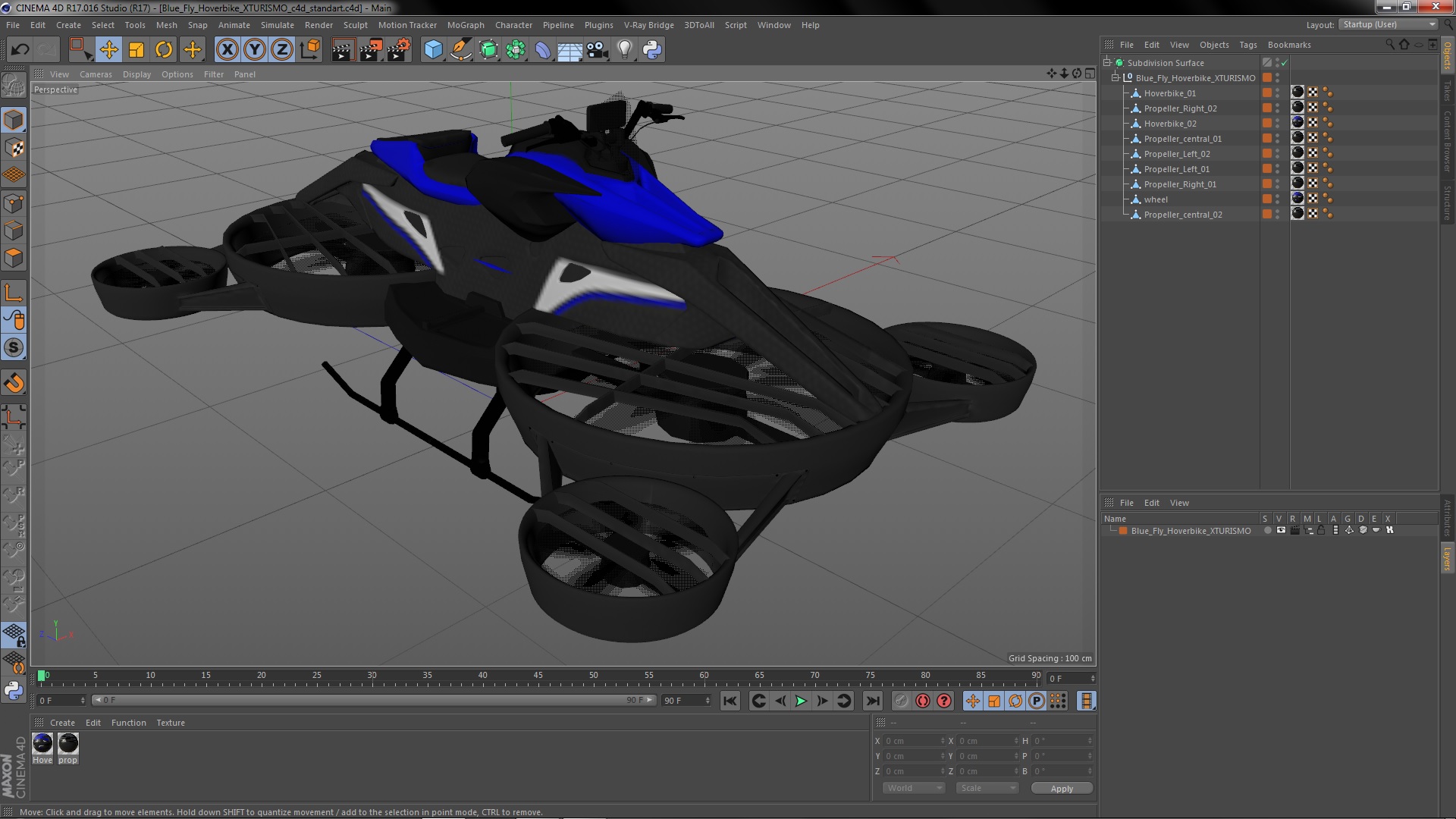Select Propeller_central_01 object in tree
The width and height of the screenshot is (1456, 819).
[x=1182, y=139]
